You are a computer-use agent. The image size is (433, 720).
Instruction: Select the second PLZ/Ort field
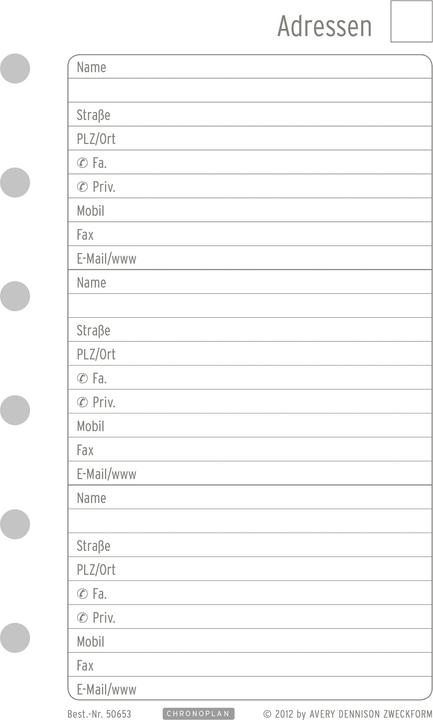tap(250, 354)
